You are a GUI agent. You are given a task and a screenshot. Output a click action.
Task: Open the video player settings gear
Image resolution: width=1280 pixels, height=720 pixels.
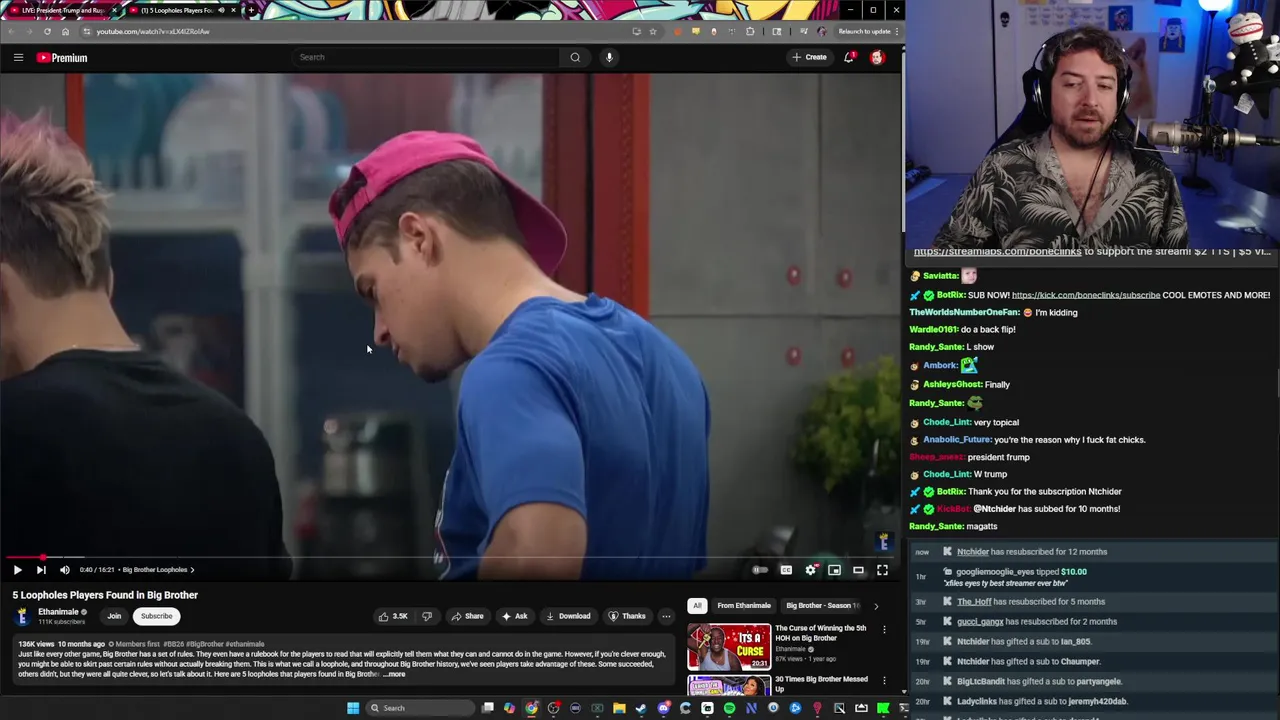tap(811, 570)
